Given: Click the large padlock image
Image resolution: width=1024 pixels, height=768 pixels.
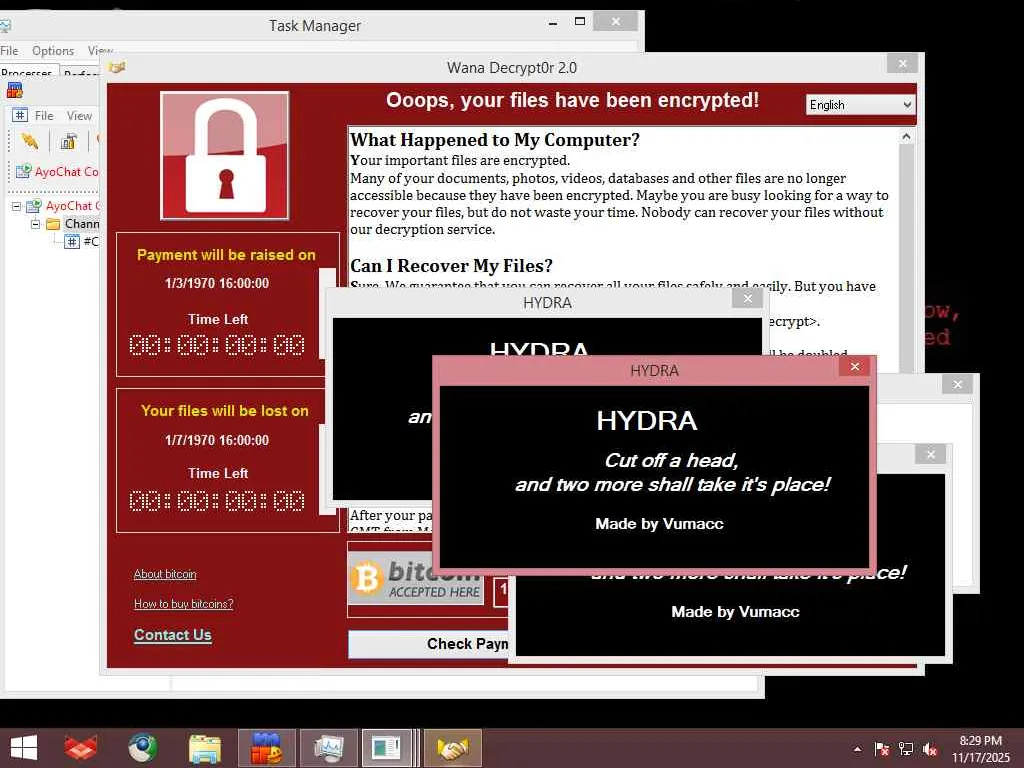Looking at the screenshot, I should [x=225, y=155].
